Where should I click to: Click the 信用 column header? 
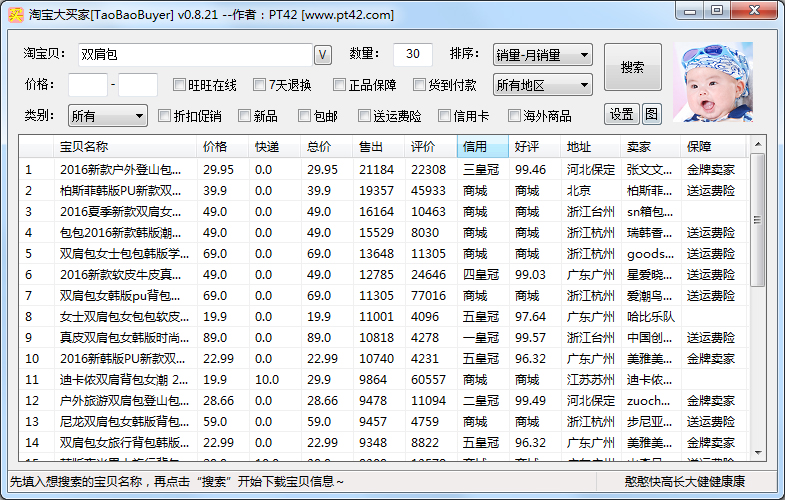click(x=483, y=147)
